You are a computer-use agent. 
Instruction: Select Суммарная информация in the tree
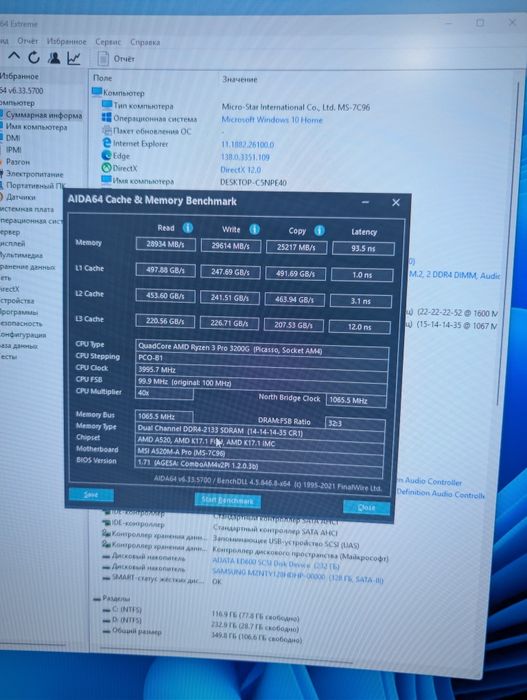click(x=42, y=115)
